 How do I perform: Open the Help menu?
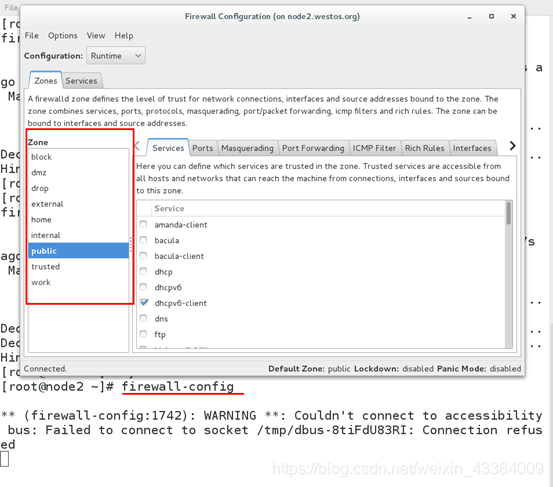pyautogui.click(x=124, y=36)
